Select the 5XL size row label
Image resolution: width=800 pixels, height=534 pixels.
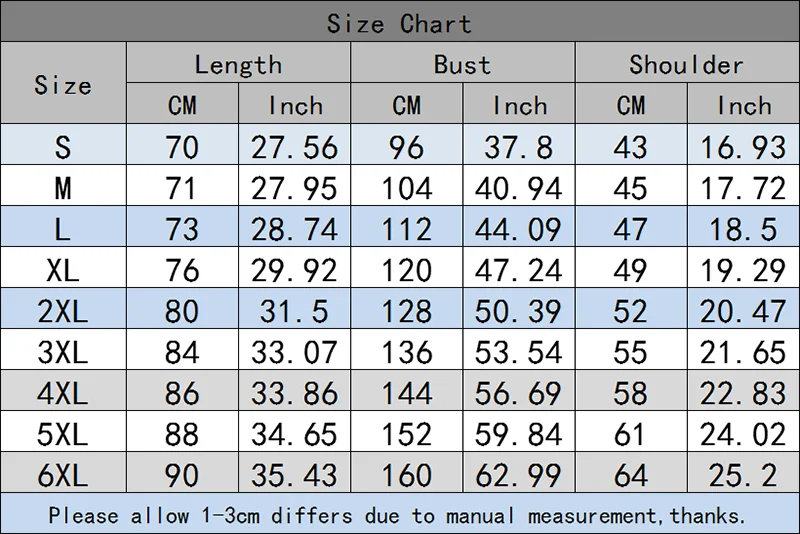click(x=63, y=434)
